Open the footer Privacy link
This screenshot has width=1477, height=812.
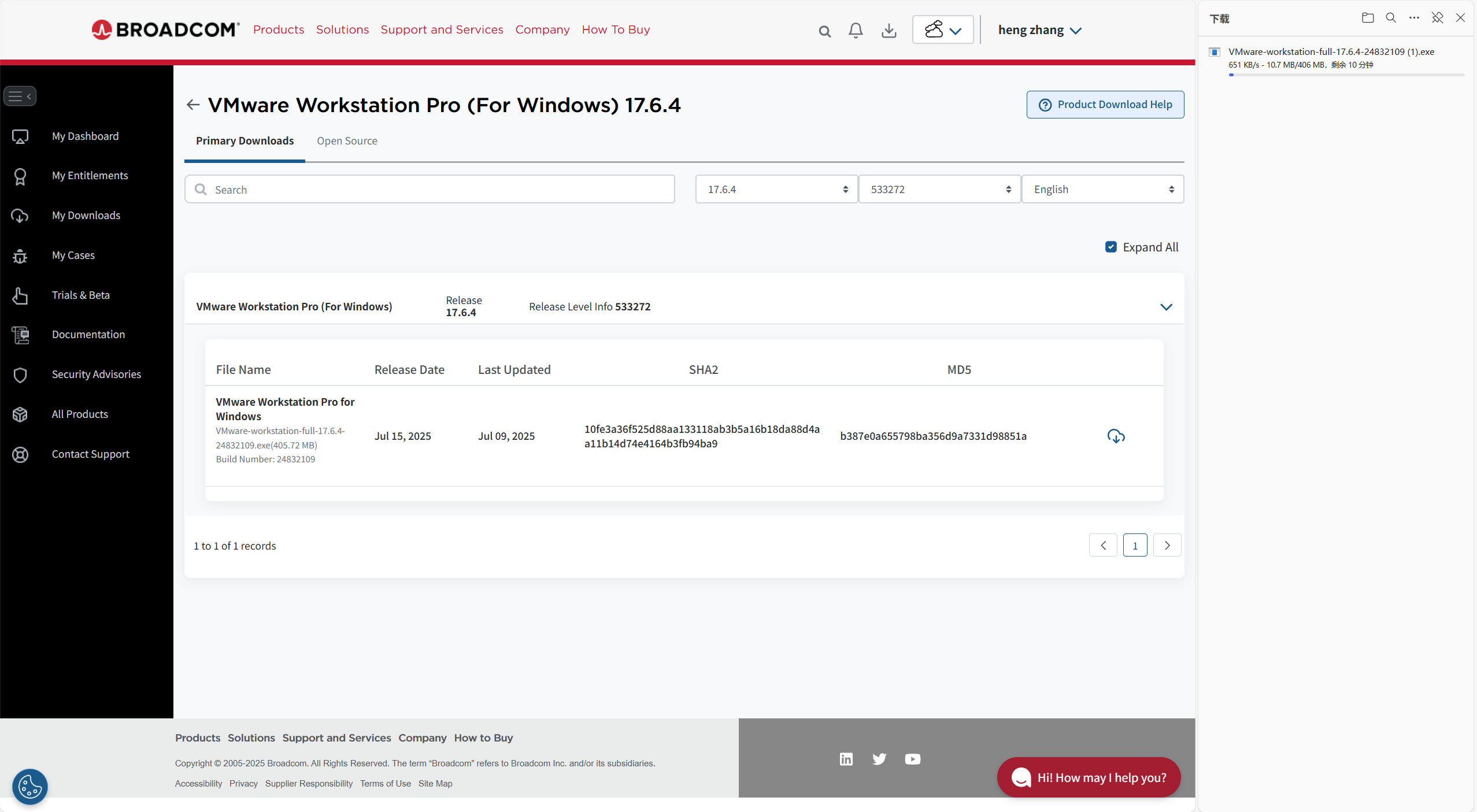pos(243,784)
